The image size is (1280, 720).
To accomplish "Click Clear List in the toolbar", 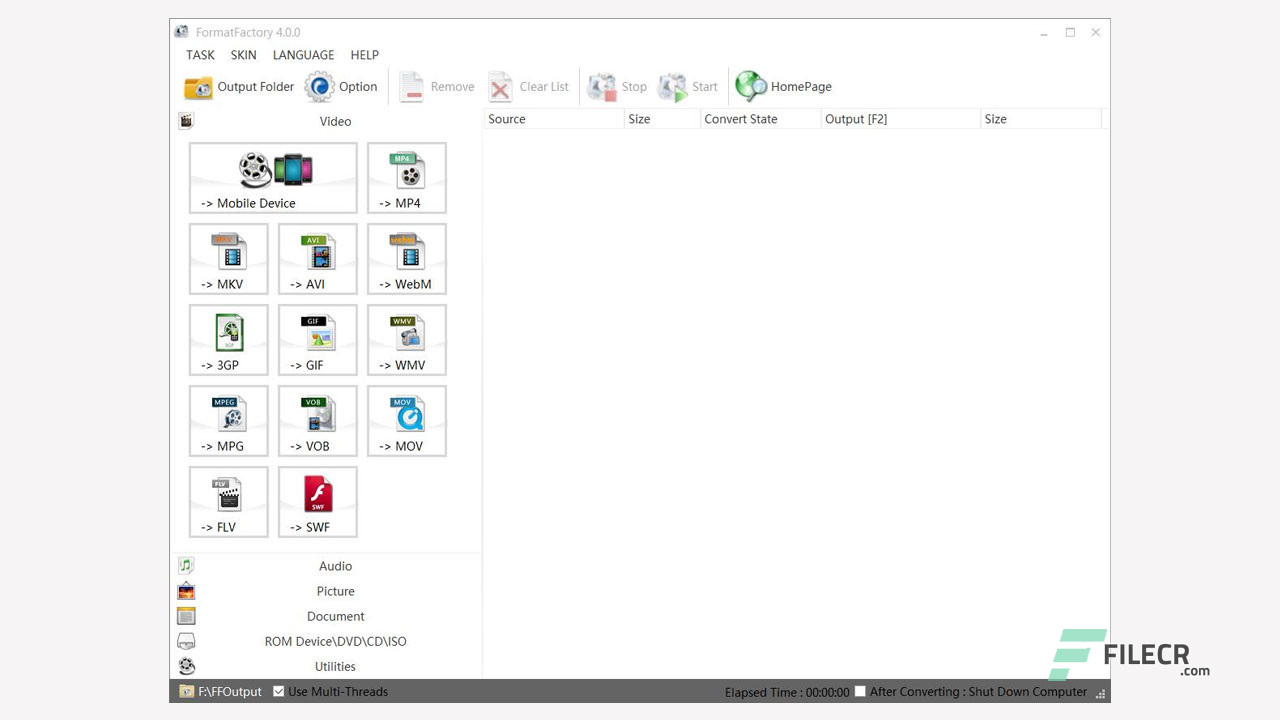I will click(528, 87).
